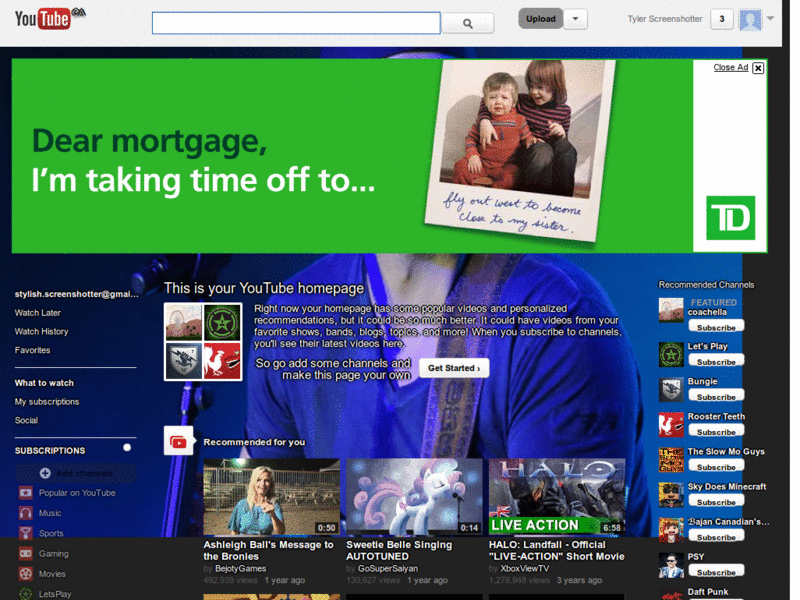Click the Upload button
800x600 pixels.
(x=541, y=19)
